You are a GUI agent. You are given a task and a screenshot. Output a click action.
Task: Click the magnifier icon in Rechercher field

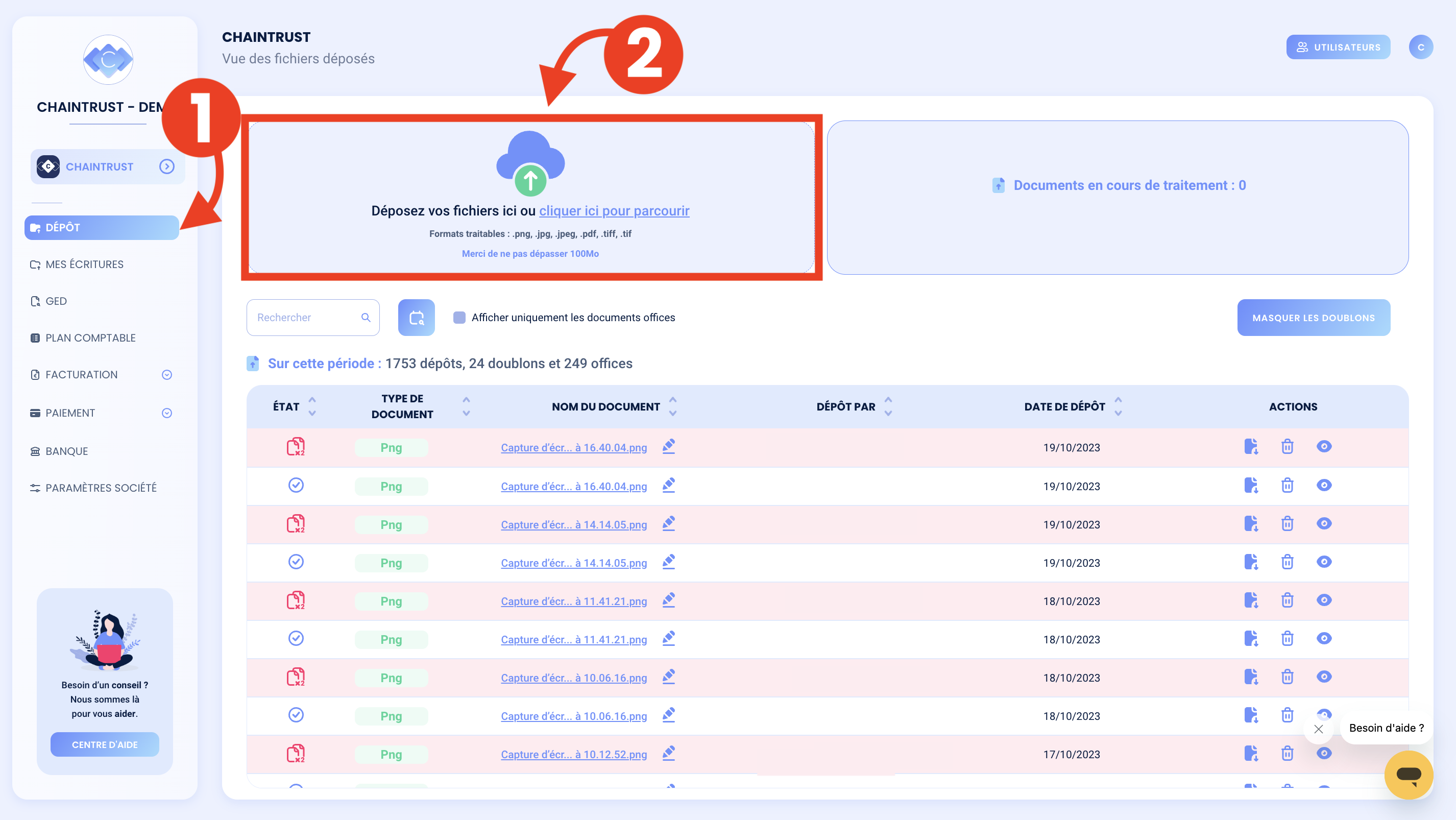point(366,318)
